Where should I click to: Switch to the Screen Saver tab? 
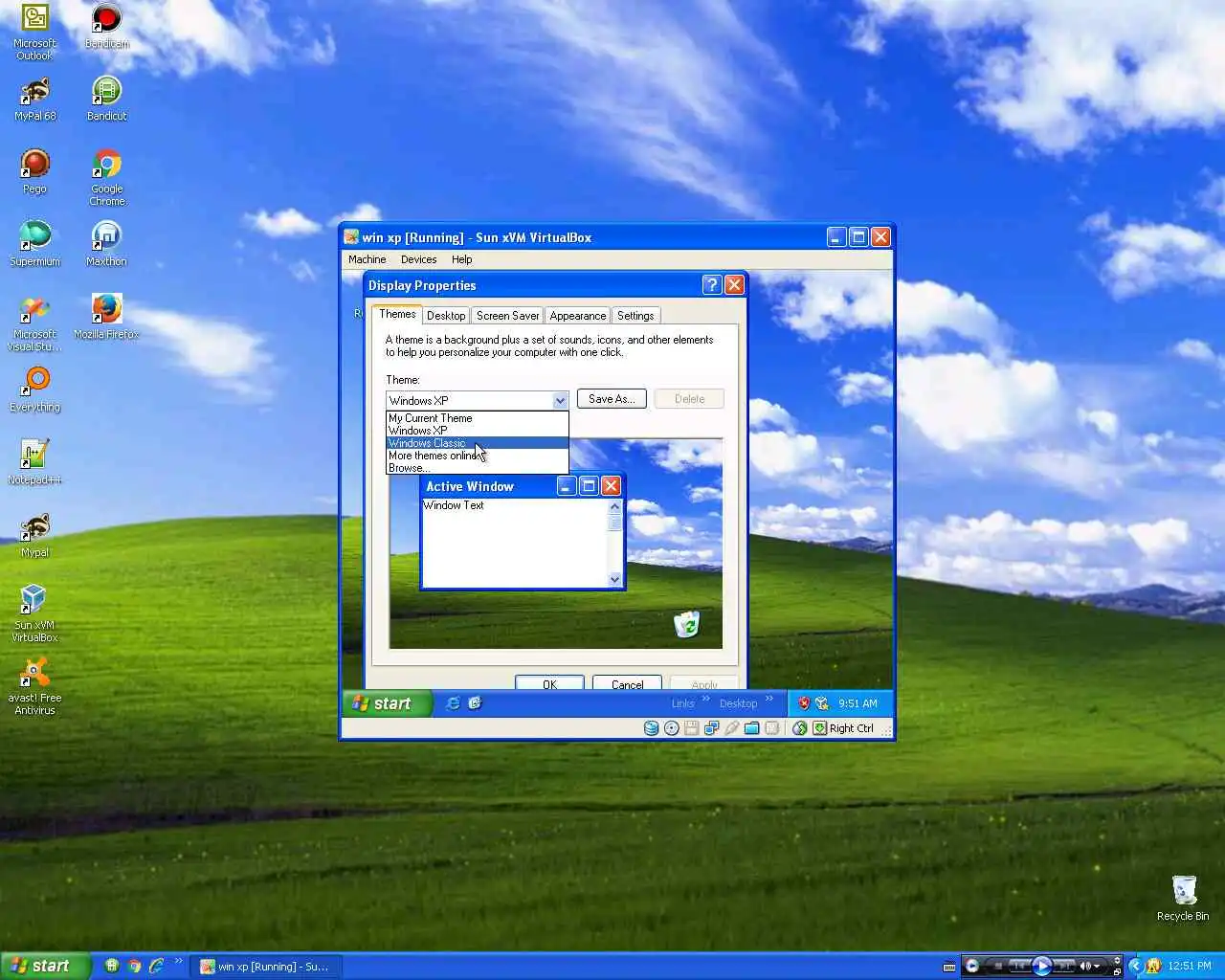(x=507, y=316)
